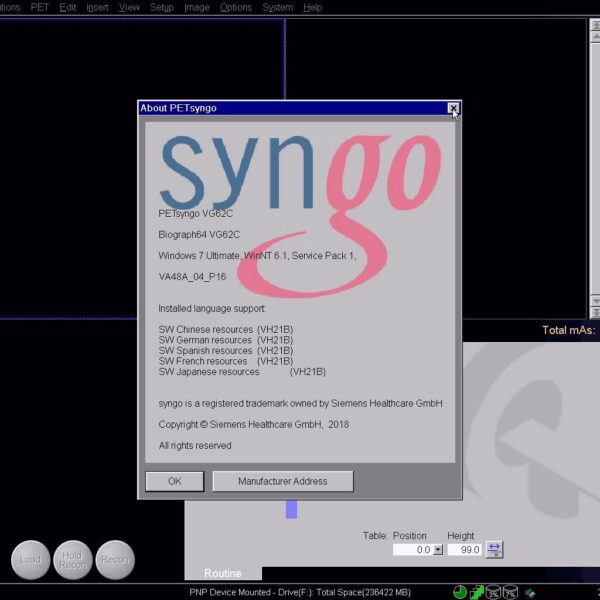
Task: Click the 'All rights reserved' text
Action: point(195,445)
